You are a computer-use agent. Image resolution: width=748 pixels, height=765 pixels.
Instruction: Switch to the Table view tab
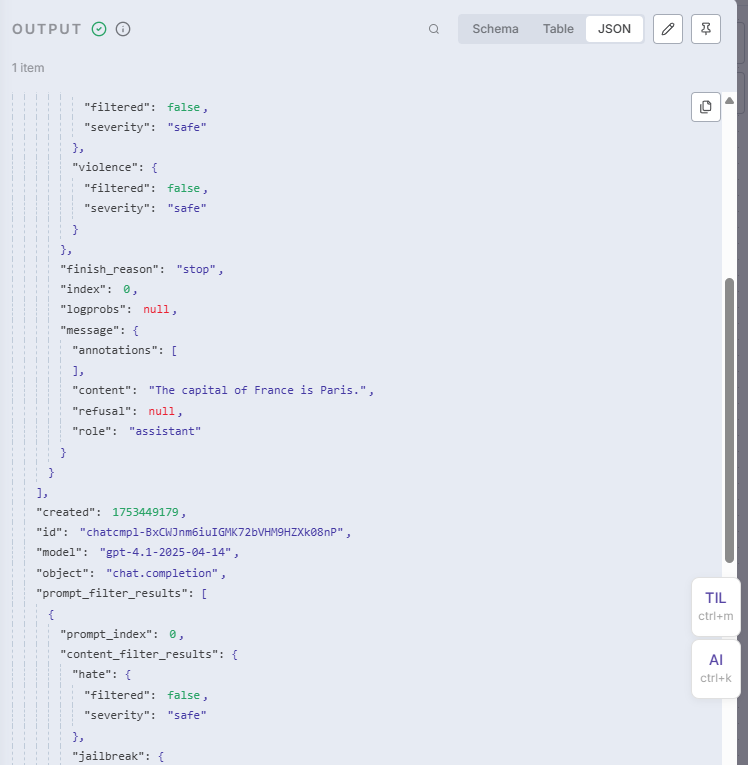(558, 29)
